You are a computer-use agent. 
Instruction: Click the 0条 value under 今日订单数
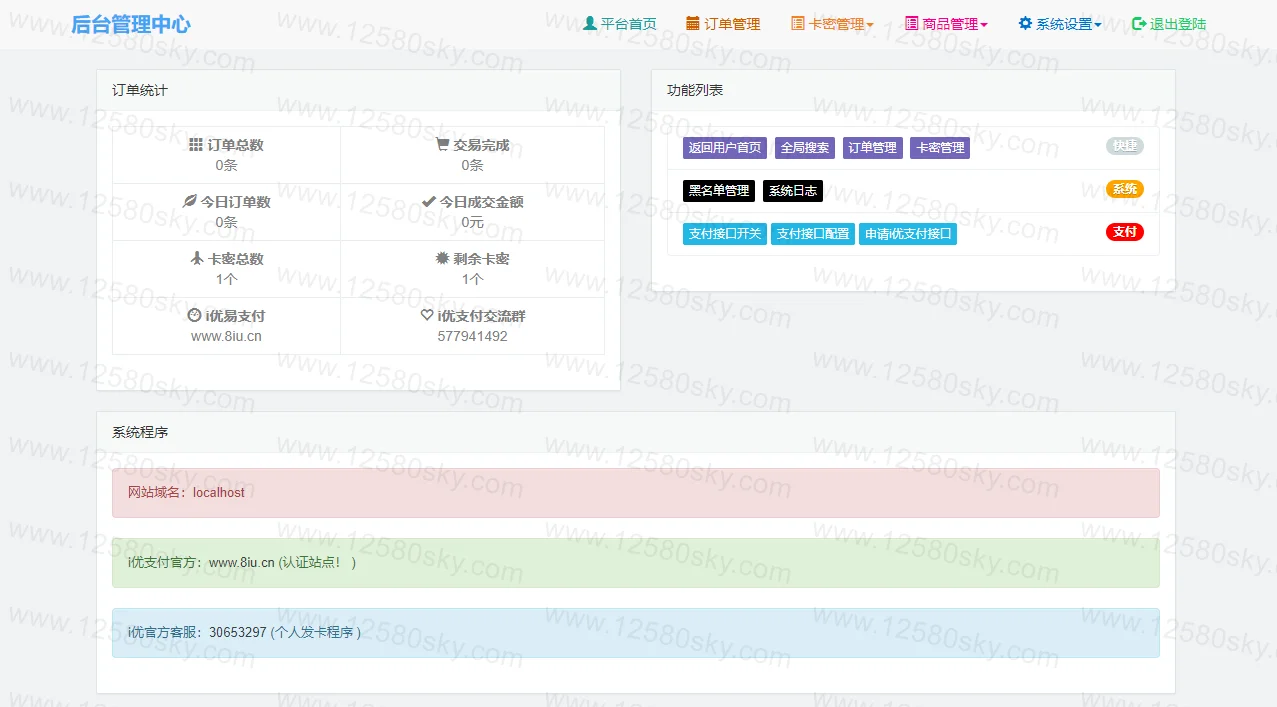pos(226,222)
